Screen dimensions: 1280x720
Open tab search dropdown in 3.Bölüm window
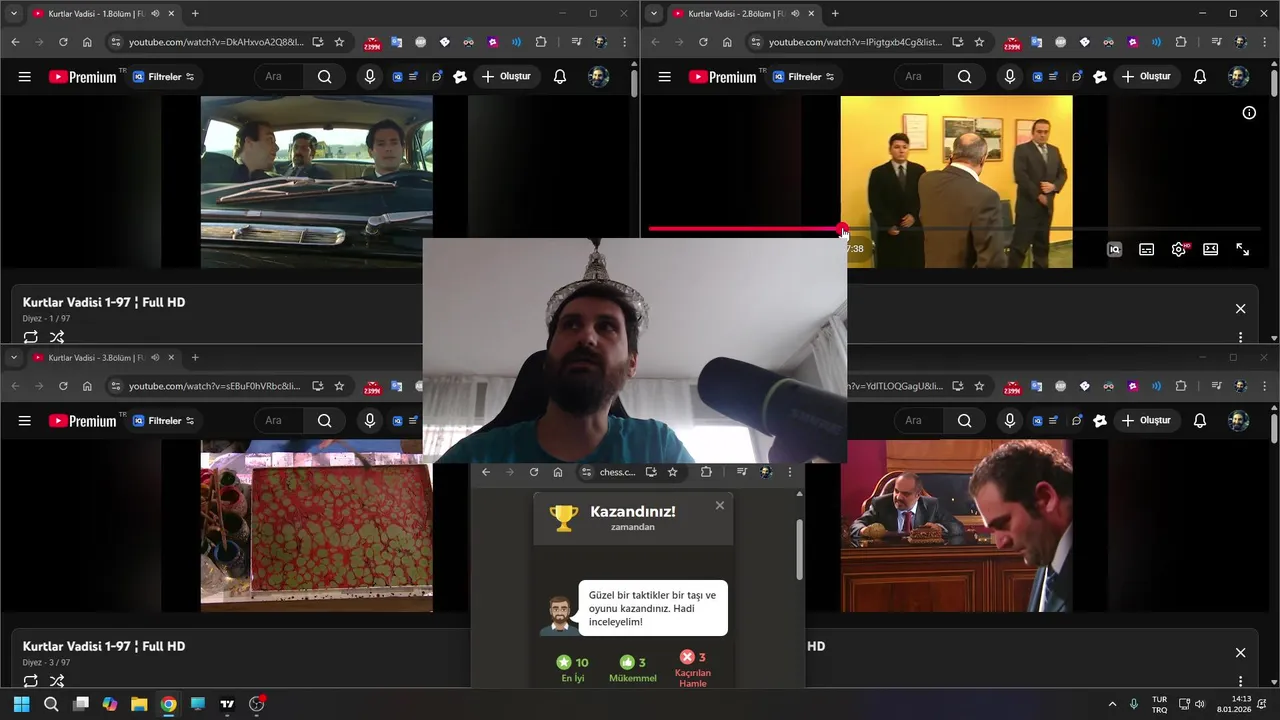click(14, 358)
